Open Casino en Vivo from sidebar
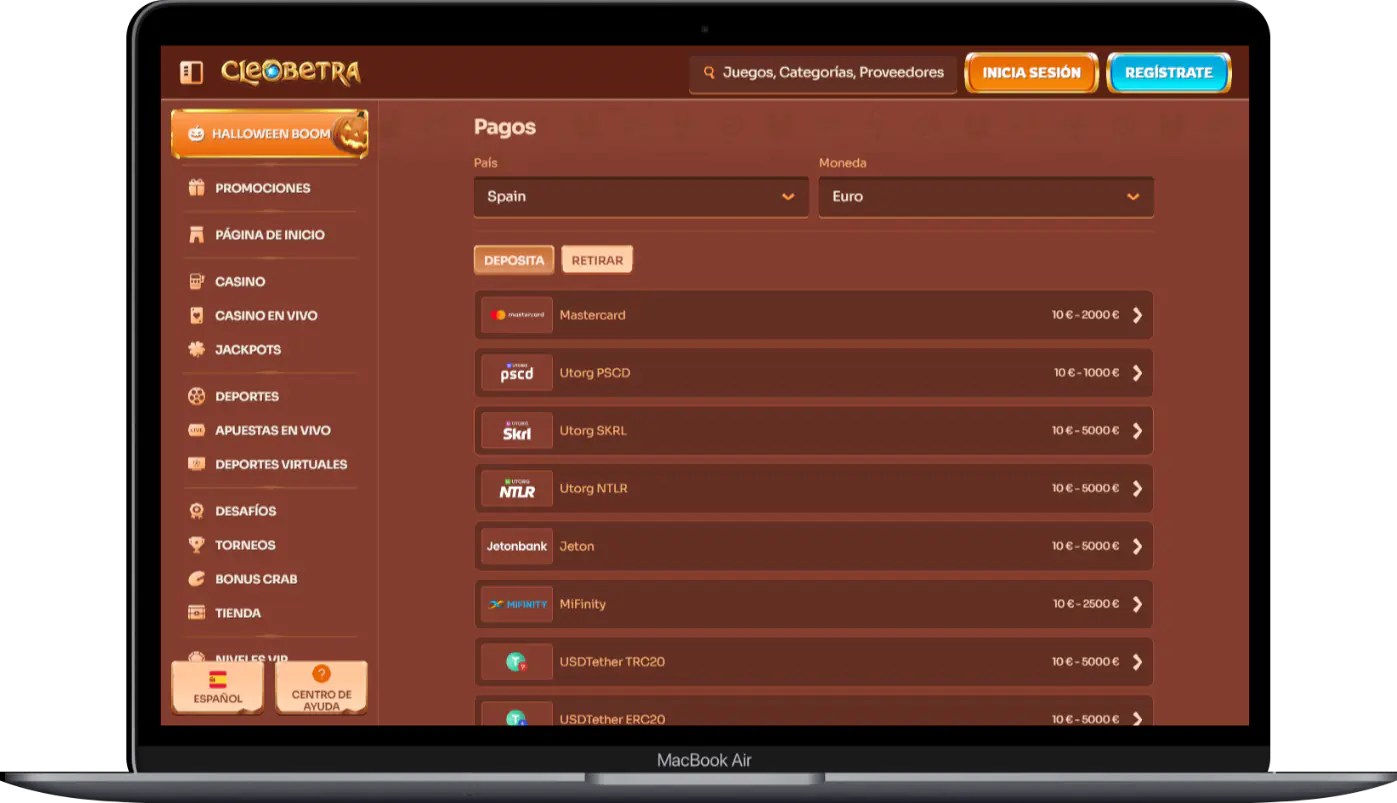Screen dimensions: 1397x803 pos(266,316)
